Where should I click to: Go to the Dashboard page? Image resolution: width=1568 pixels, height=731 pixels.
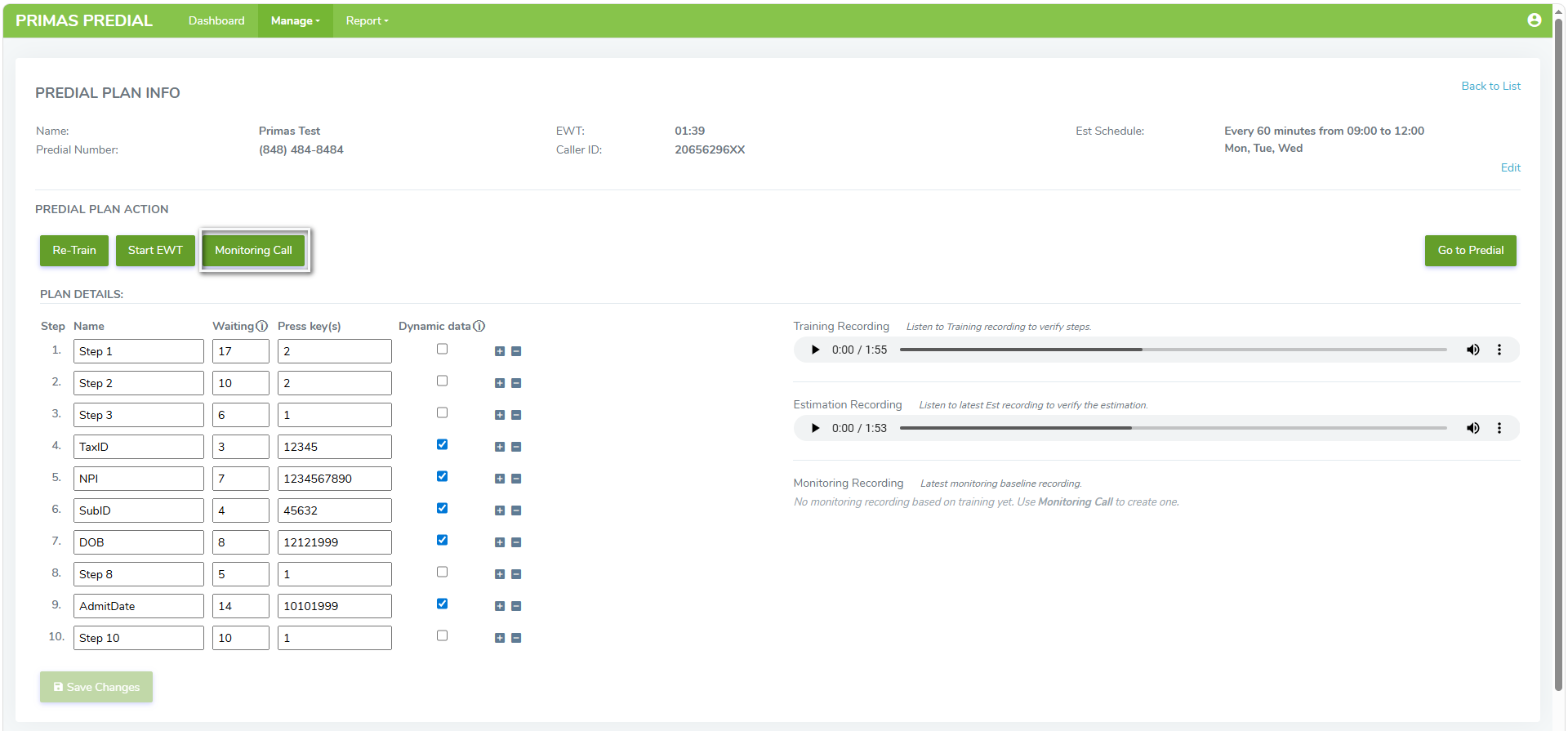216,20
